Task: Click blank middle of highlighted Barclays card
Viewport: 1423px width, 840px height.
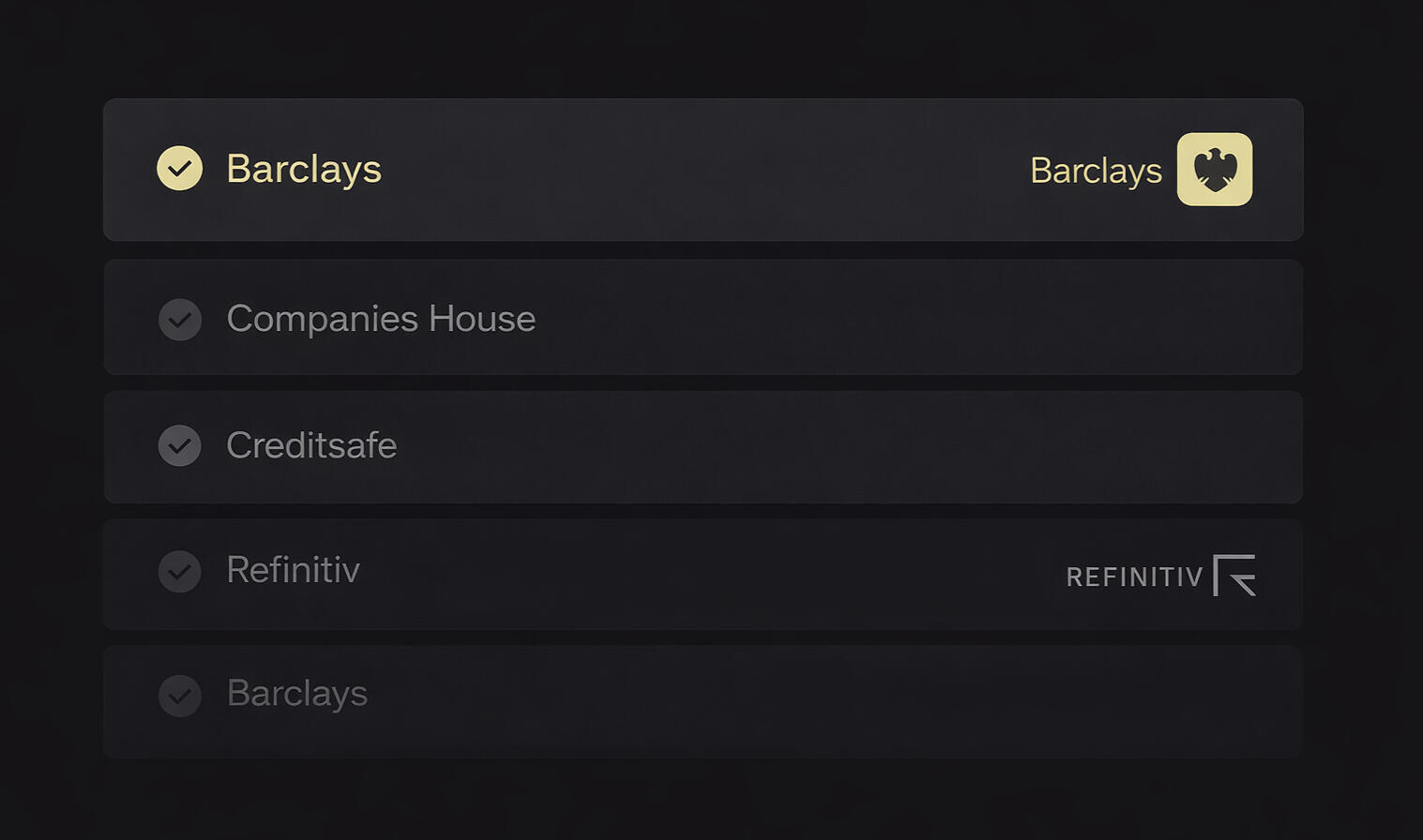Action: click(x=704, y=170)
